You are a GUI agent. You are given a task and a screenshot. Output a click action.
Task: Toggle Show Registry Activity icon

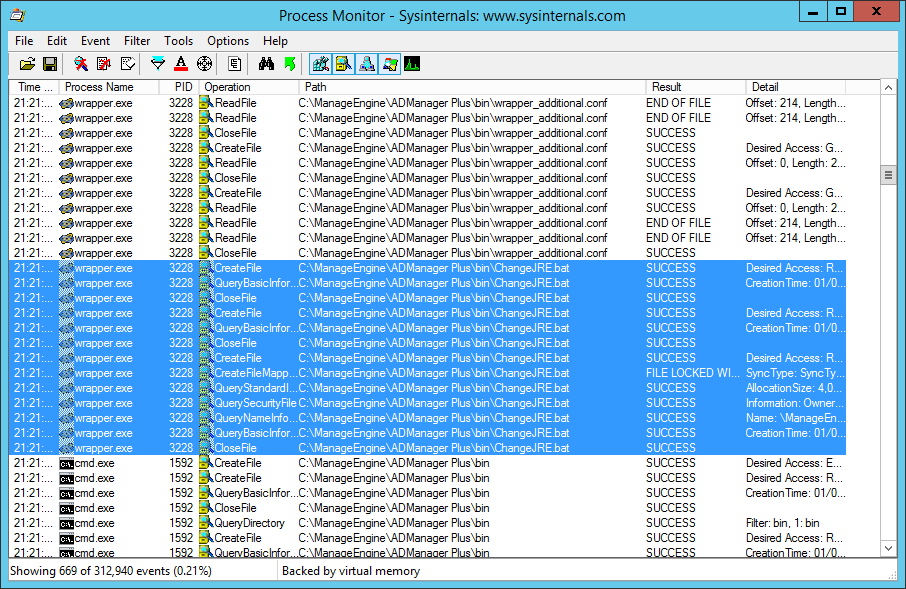(x=321, y=64)
